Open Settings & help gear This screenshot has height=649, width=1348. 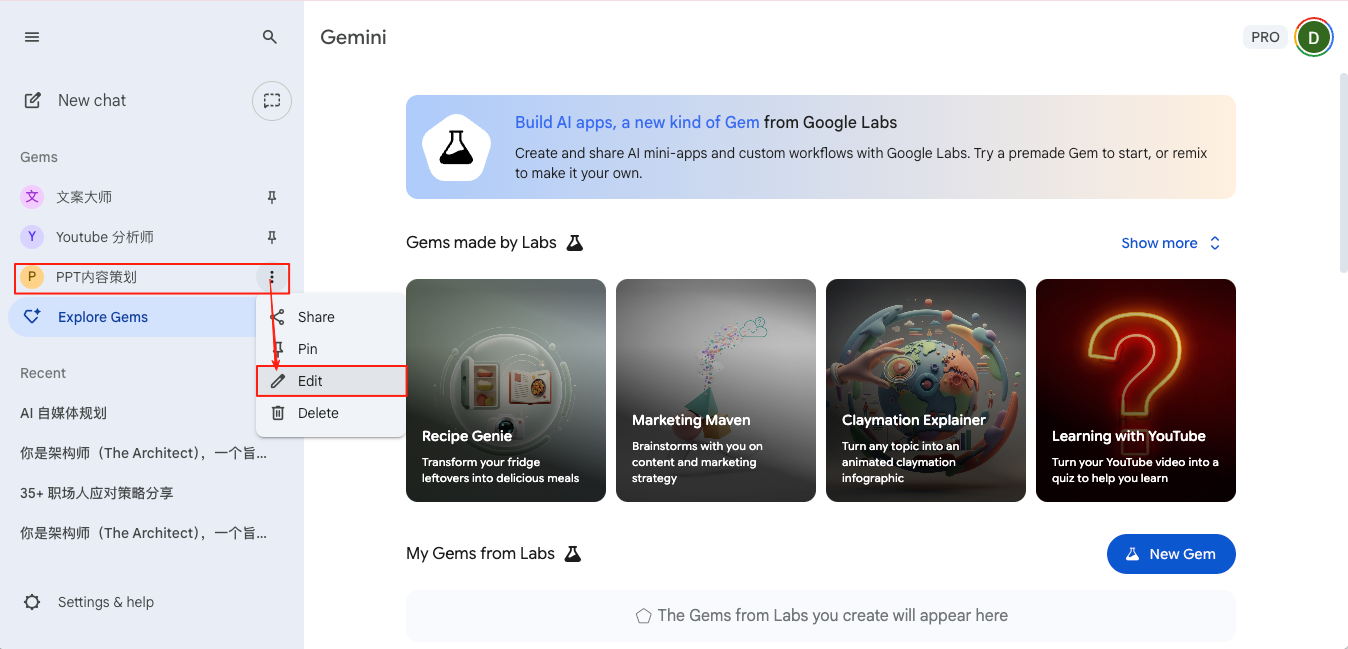pos(32,602)
